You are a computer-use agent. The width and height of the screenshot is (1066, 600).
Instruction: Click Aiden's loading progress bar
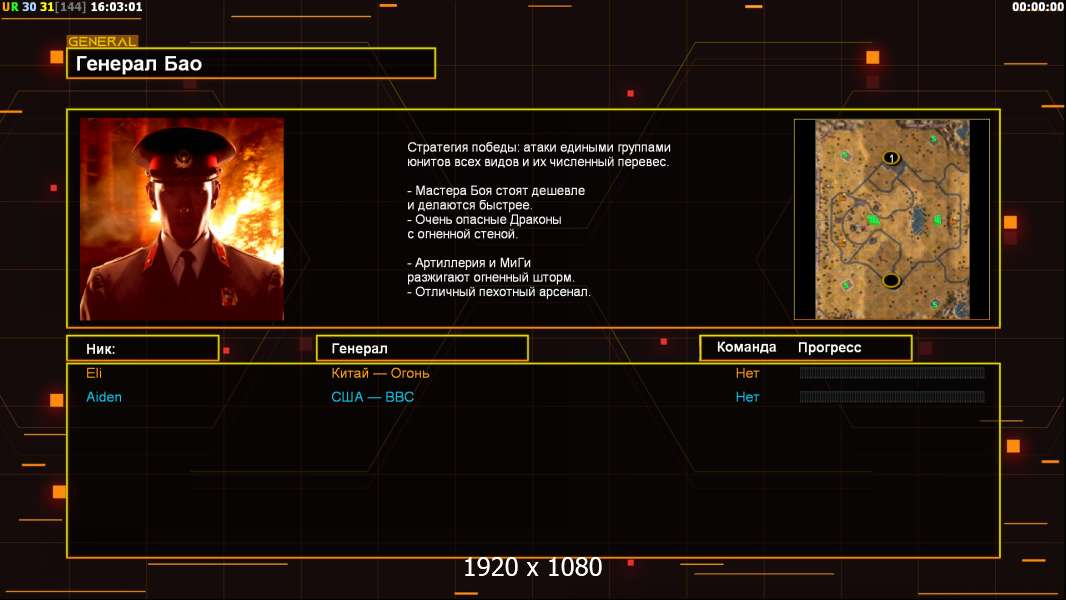[x=892, y=396]
